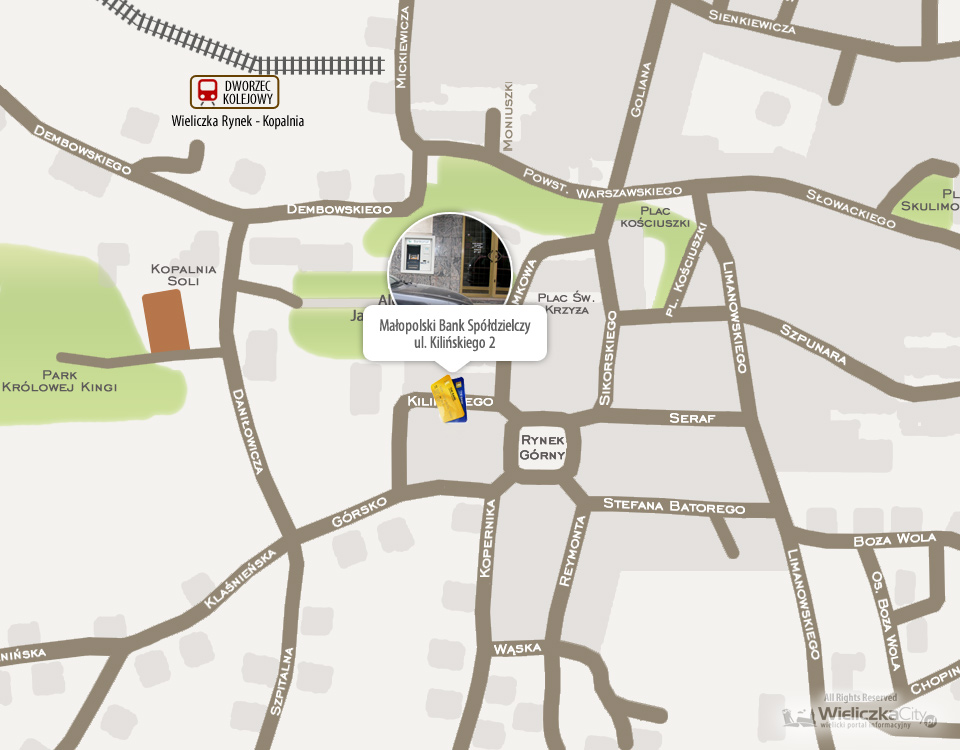Screen dimensions: 960x750
Task: Click the red train station icon
Action: 208,92
